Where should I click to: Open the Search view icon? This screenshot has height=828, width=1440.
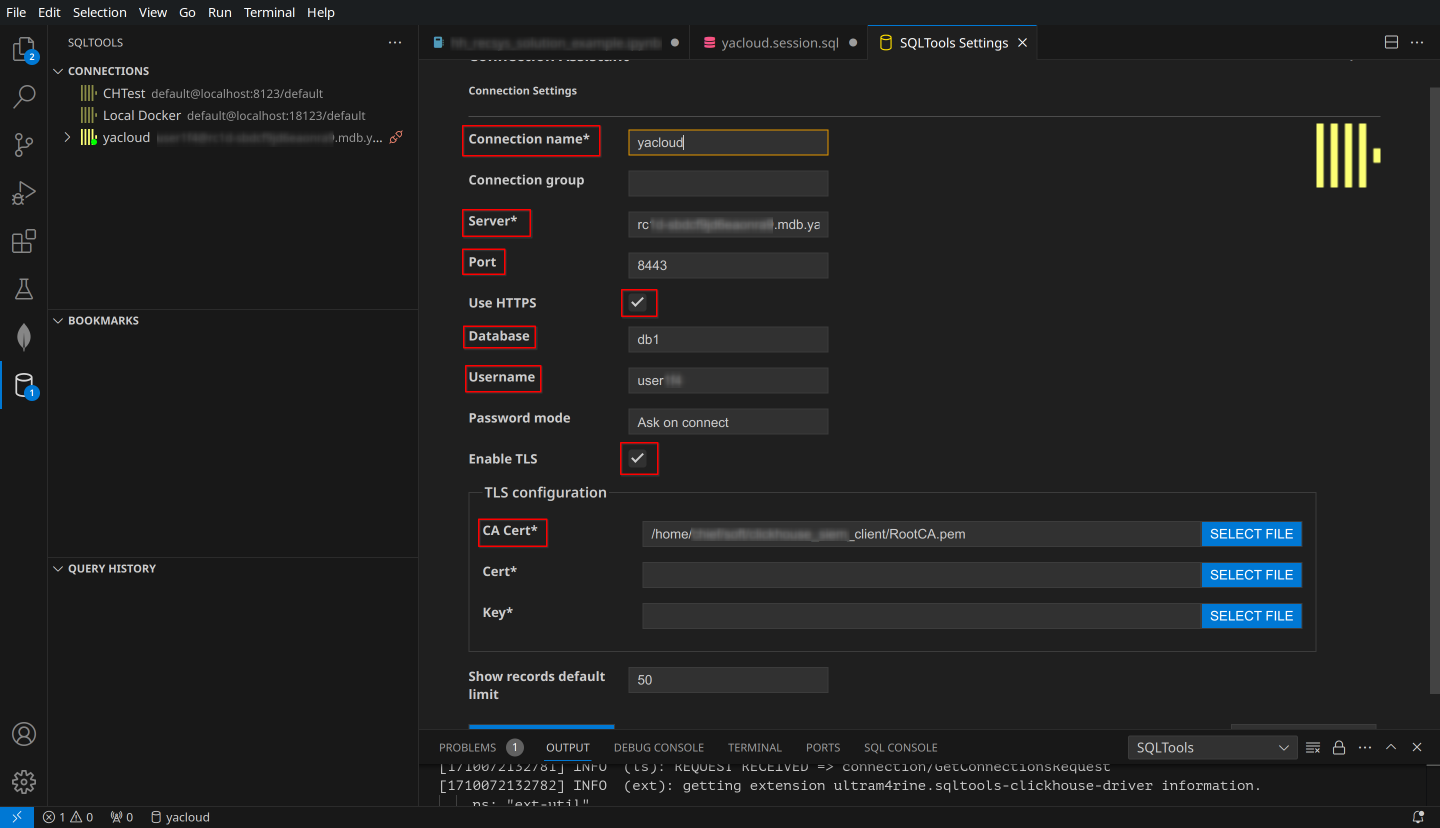coord(24,97)
